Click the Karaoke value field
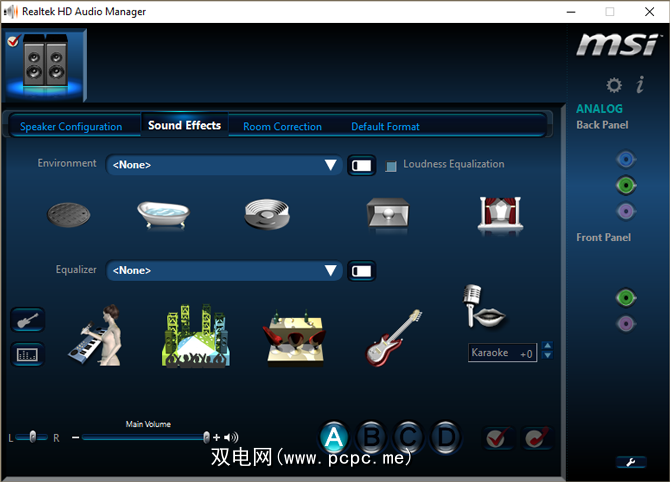The width and height of the screenshot is (670, 482). [502, 353]
